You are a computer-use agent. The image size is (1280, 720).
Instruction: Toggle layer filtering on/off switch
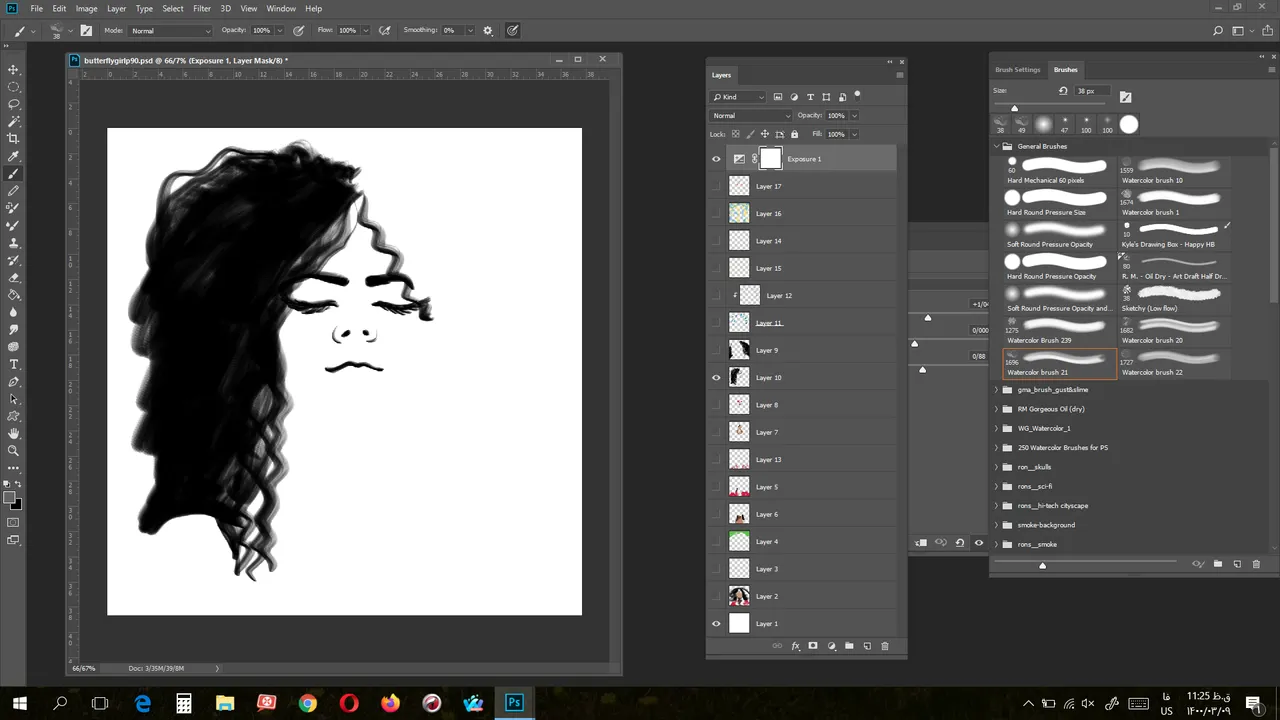(x=857, y=96)
